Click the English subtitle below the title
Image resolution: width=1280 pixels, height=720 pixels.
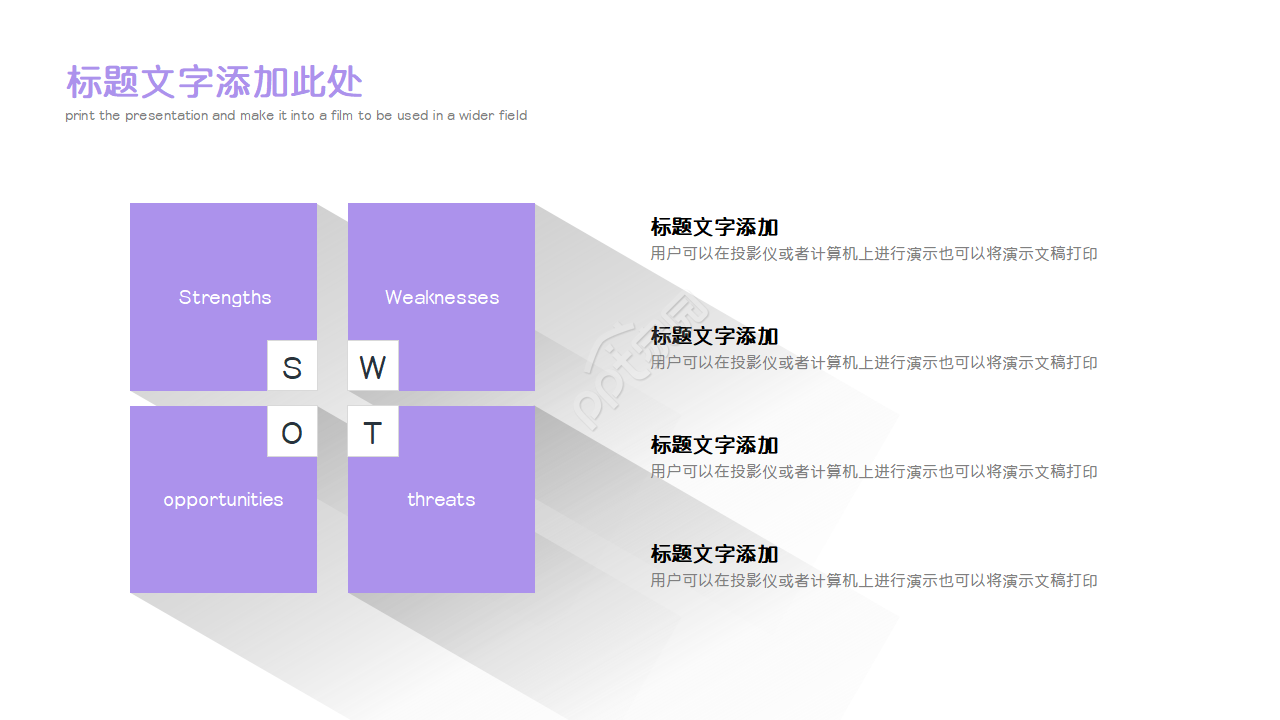296,116
